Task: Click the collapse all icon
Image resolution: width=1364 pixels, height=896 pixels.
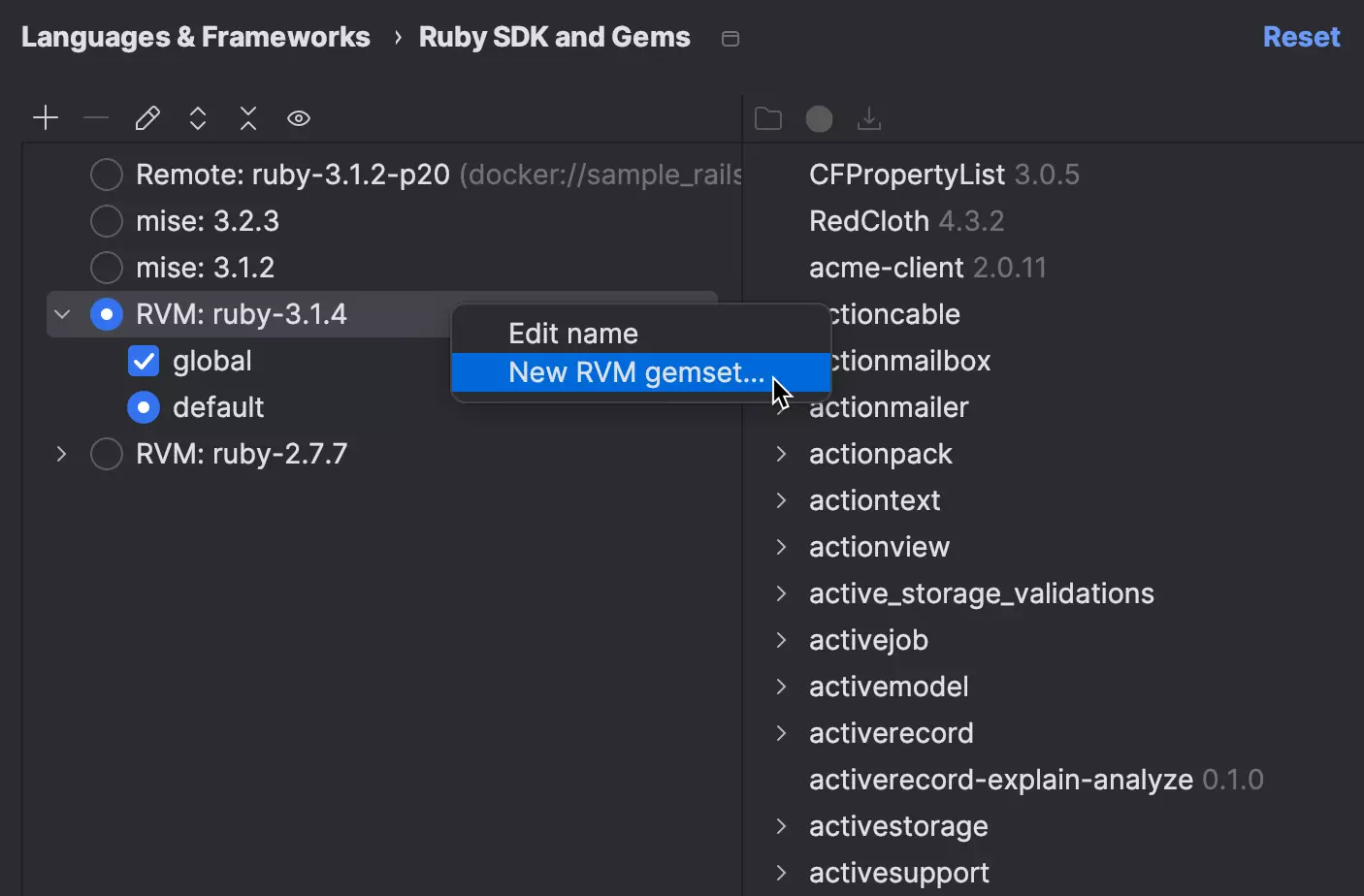Action: pos(248,118)
